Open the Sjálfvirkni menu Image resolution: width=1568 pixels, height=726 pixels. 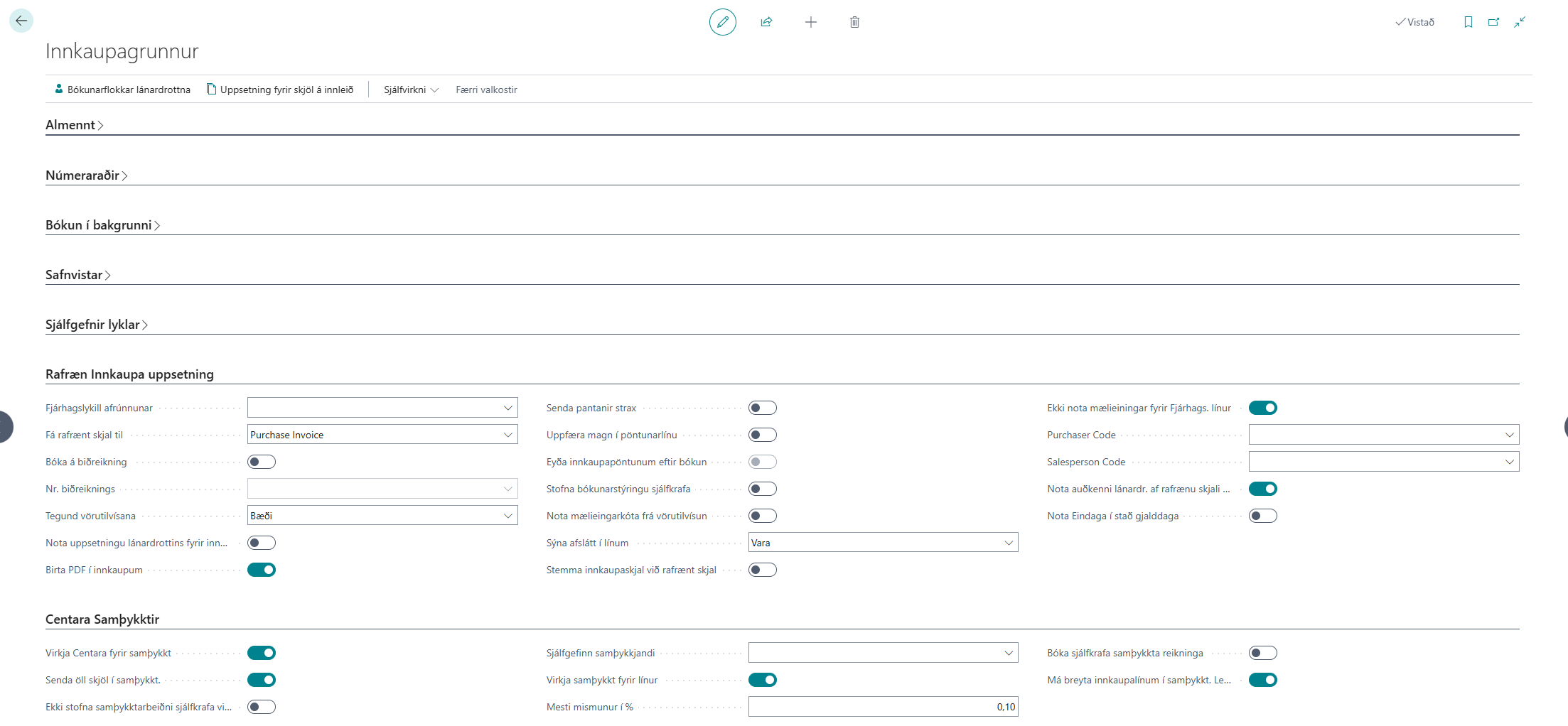[411, 90]
